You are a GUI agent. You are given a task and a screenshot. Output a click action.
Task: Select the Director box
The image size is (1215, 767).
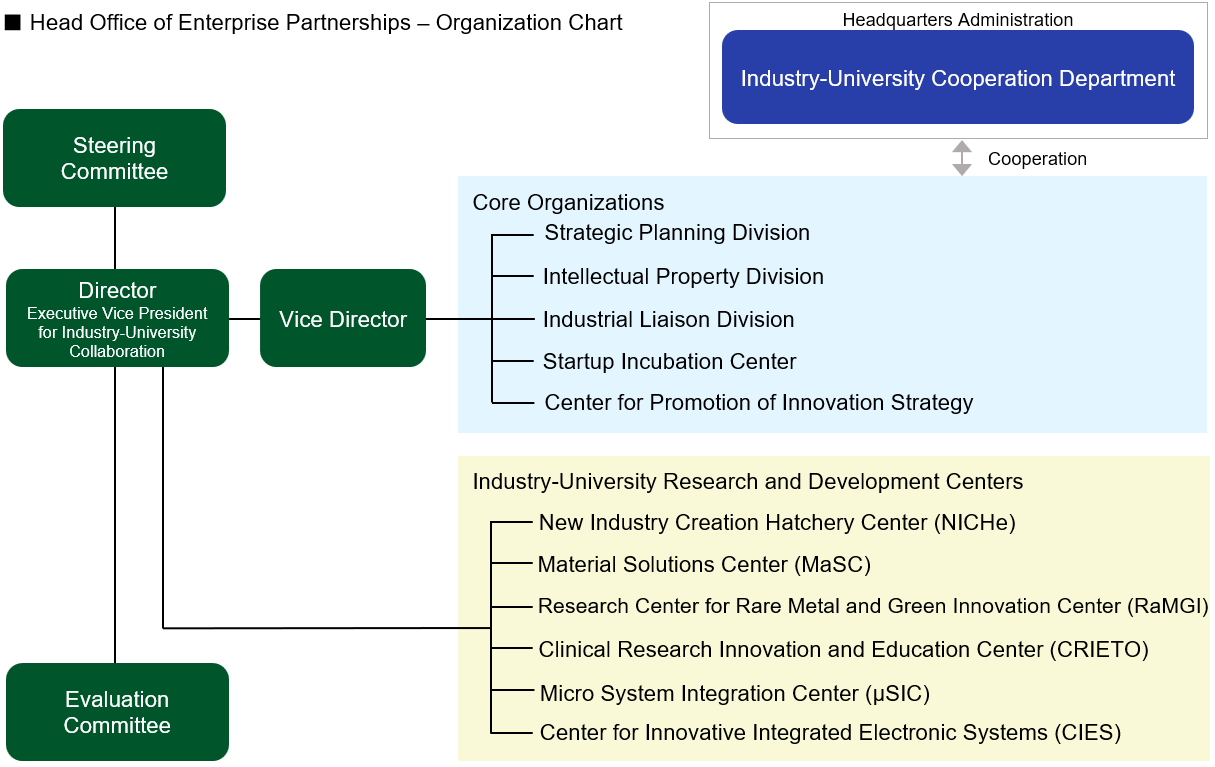tap(117, 318)
